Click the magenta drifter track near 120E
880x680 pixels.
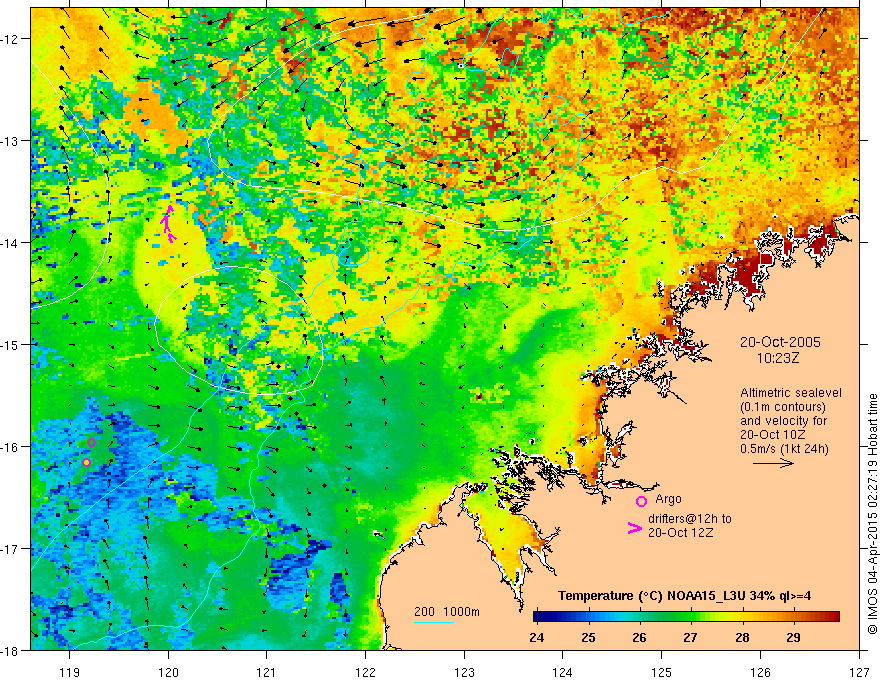pos(168,224)
